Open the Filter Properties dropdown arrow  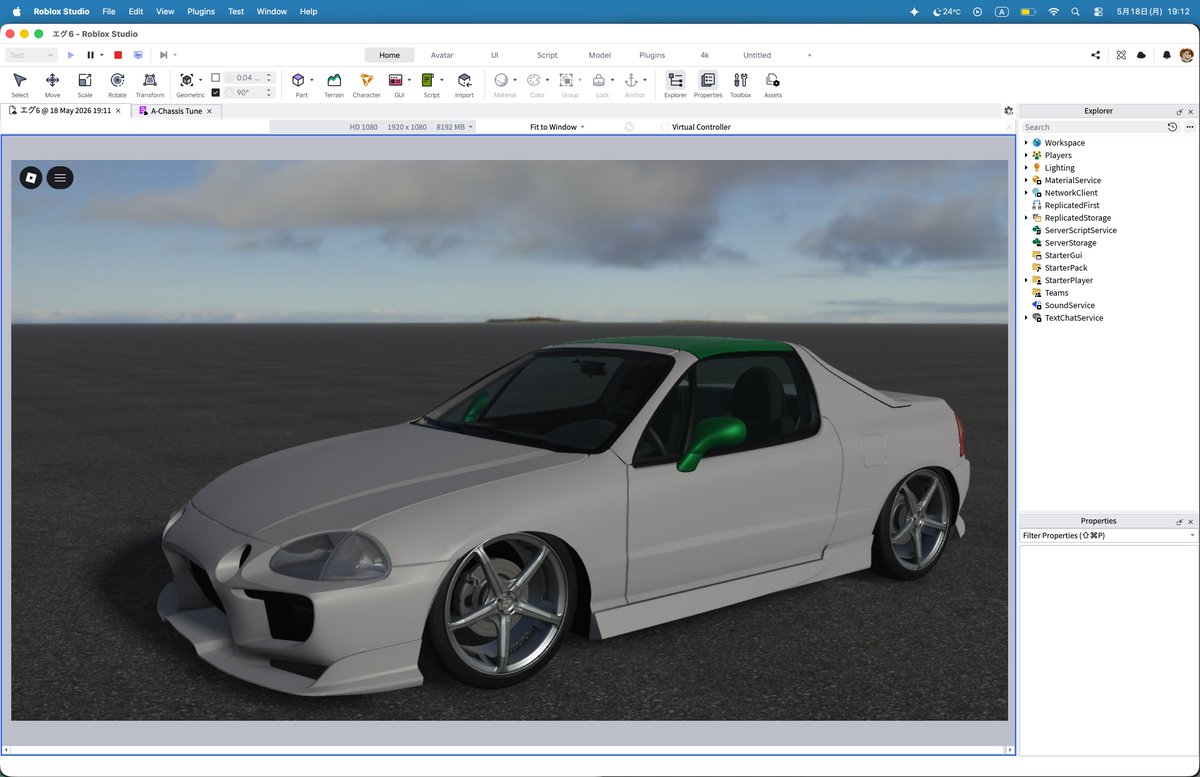[x=1192, y=536]
